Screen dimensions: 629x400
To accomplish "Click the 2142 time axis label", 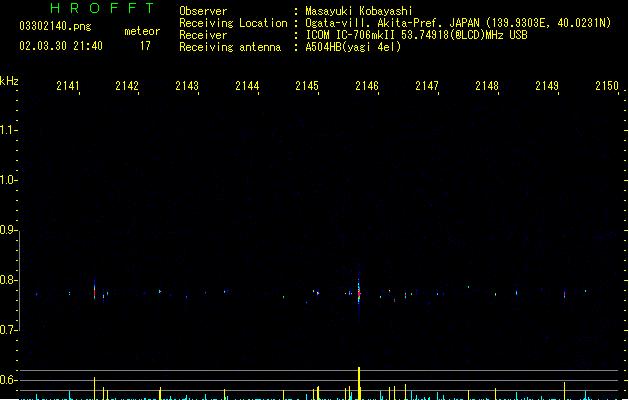I will tap(127, 86).
